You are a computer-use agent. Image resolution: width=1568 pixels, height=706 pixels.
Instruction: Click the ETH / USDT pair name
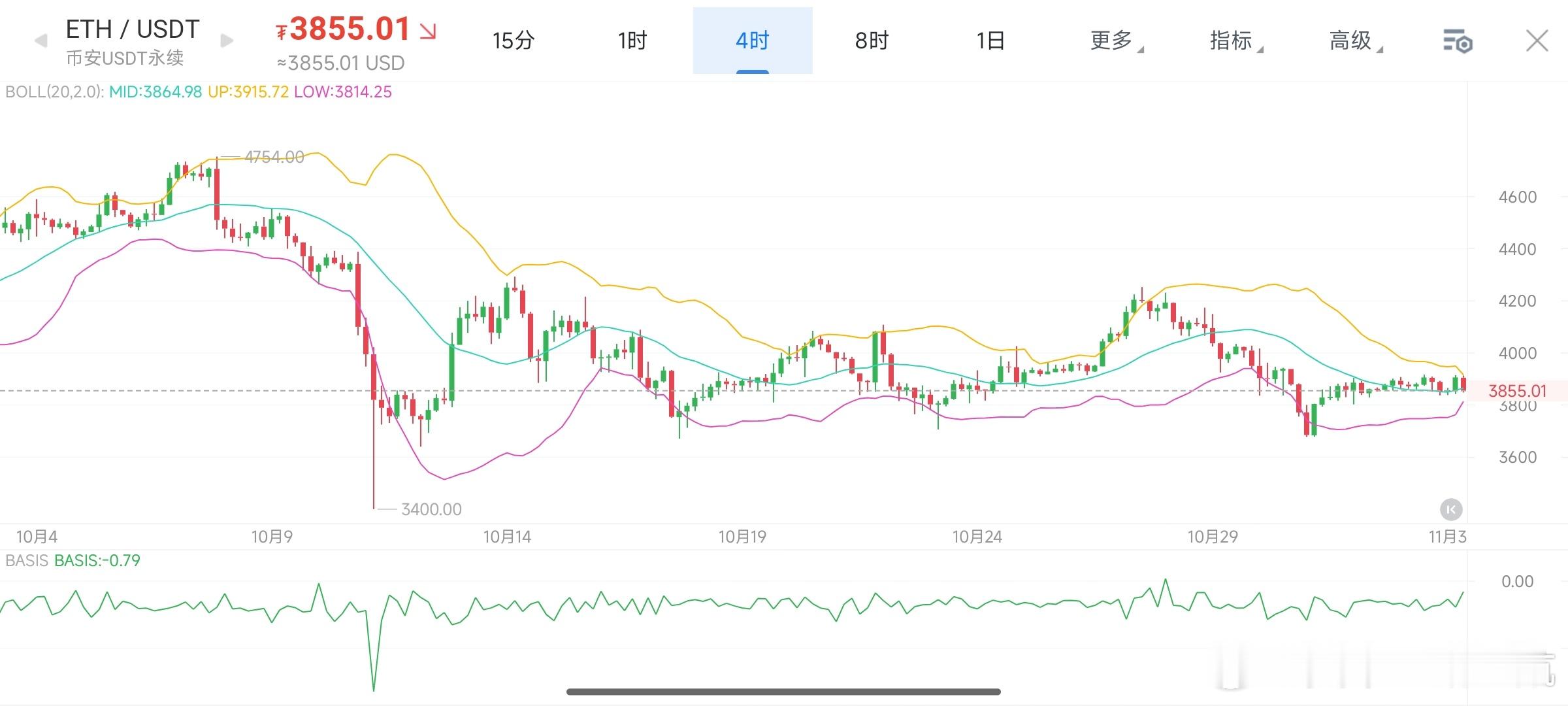click(x=131, y=28)
